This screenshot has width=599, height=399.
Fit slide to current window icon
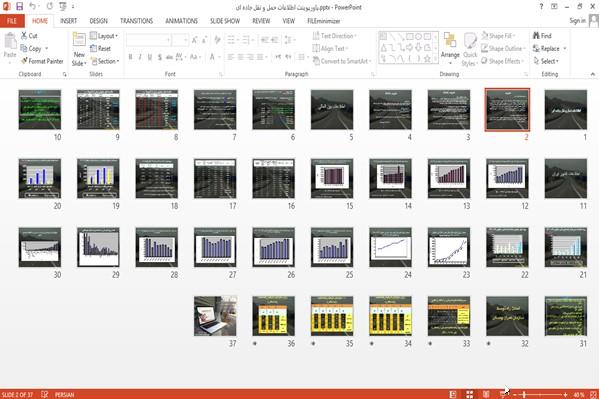point(593,394)
